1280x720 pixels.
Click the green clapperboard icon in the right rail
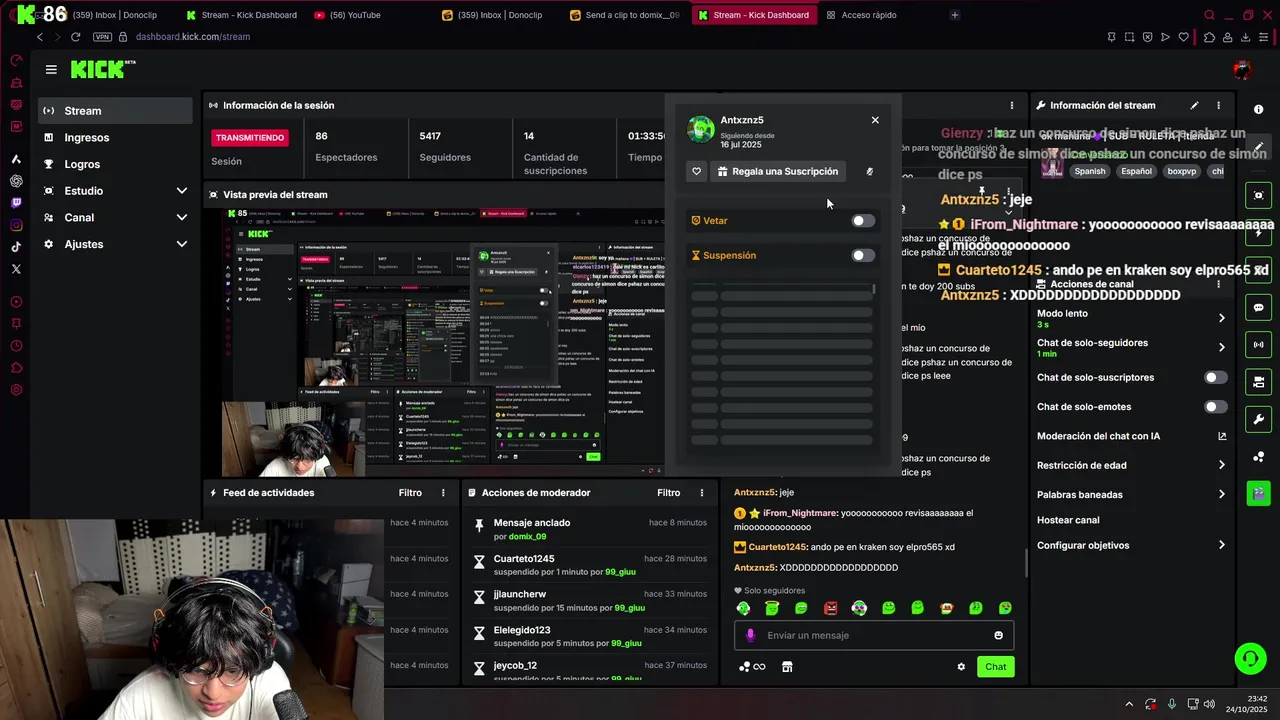click(x=1258, y=494)
